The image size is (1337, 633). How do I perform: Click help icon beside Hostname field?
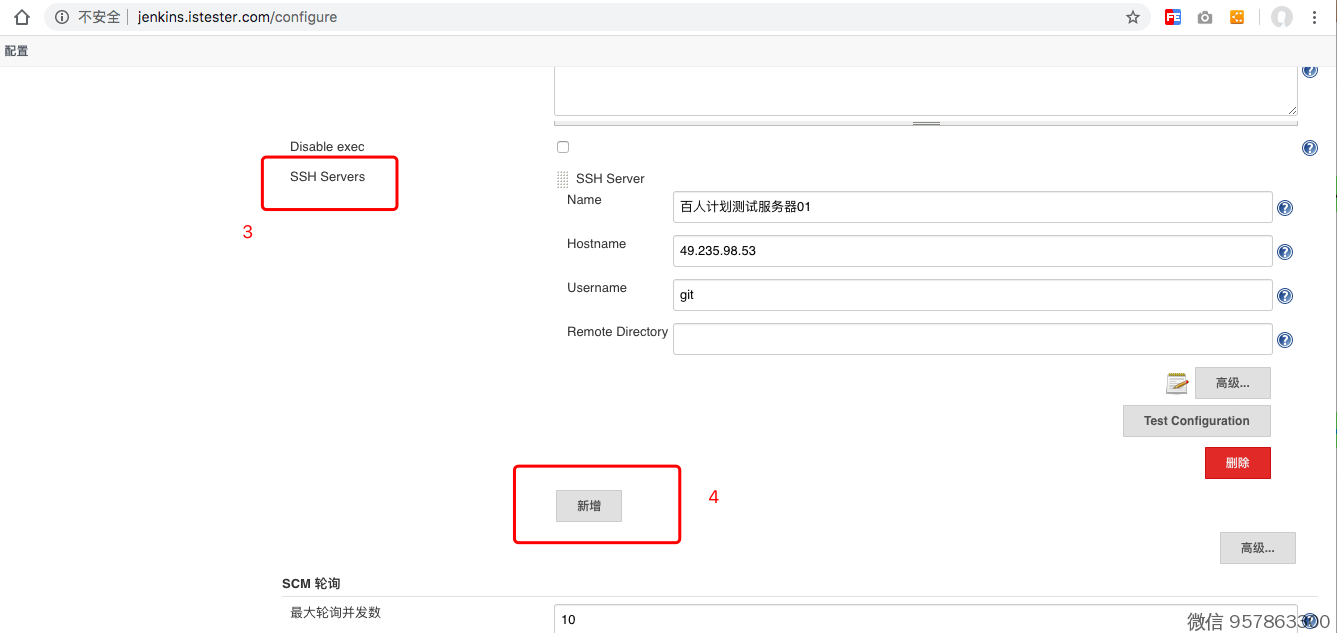coord(1285,252)
